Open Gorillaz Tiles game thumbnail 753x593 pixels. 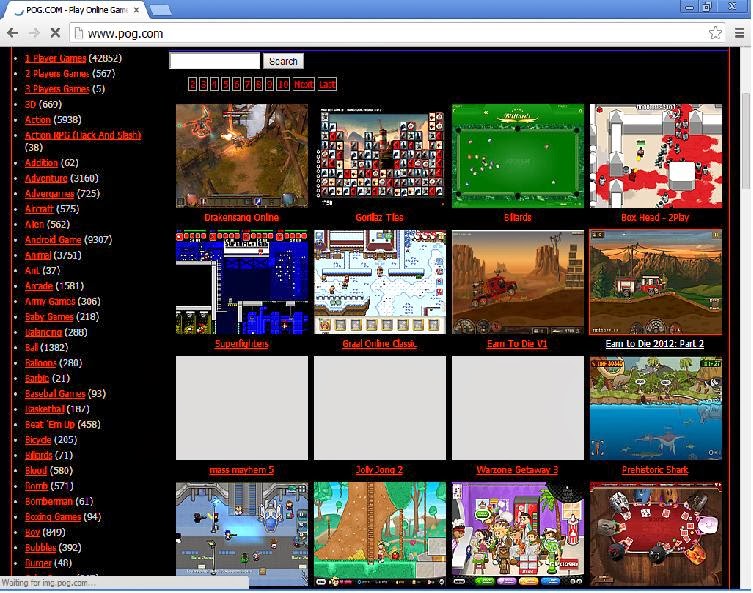tap(380, 156)
